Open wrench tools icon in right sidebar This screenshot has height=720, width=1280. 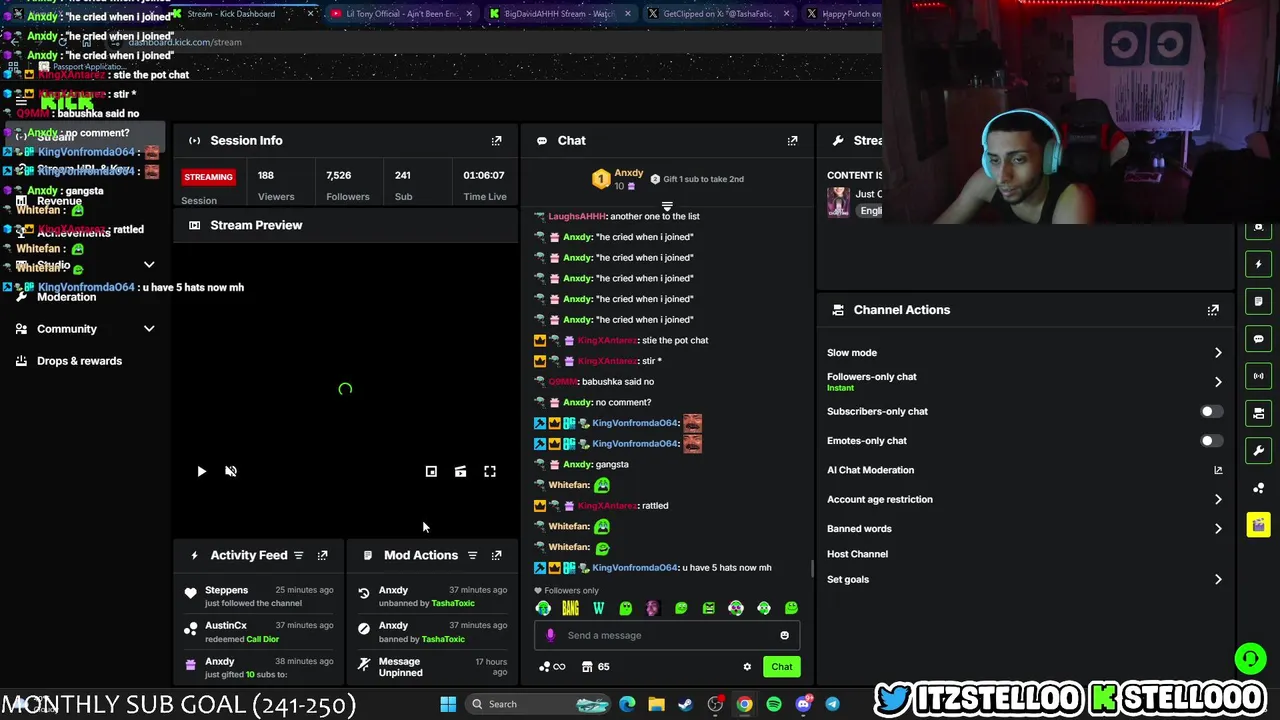point(1259,450)
